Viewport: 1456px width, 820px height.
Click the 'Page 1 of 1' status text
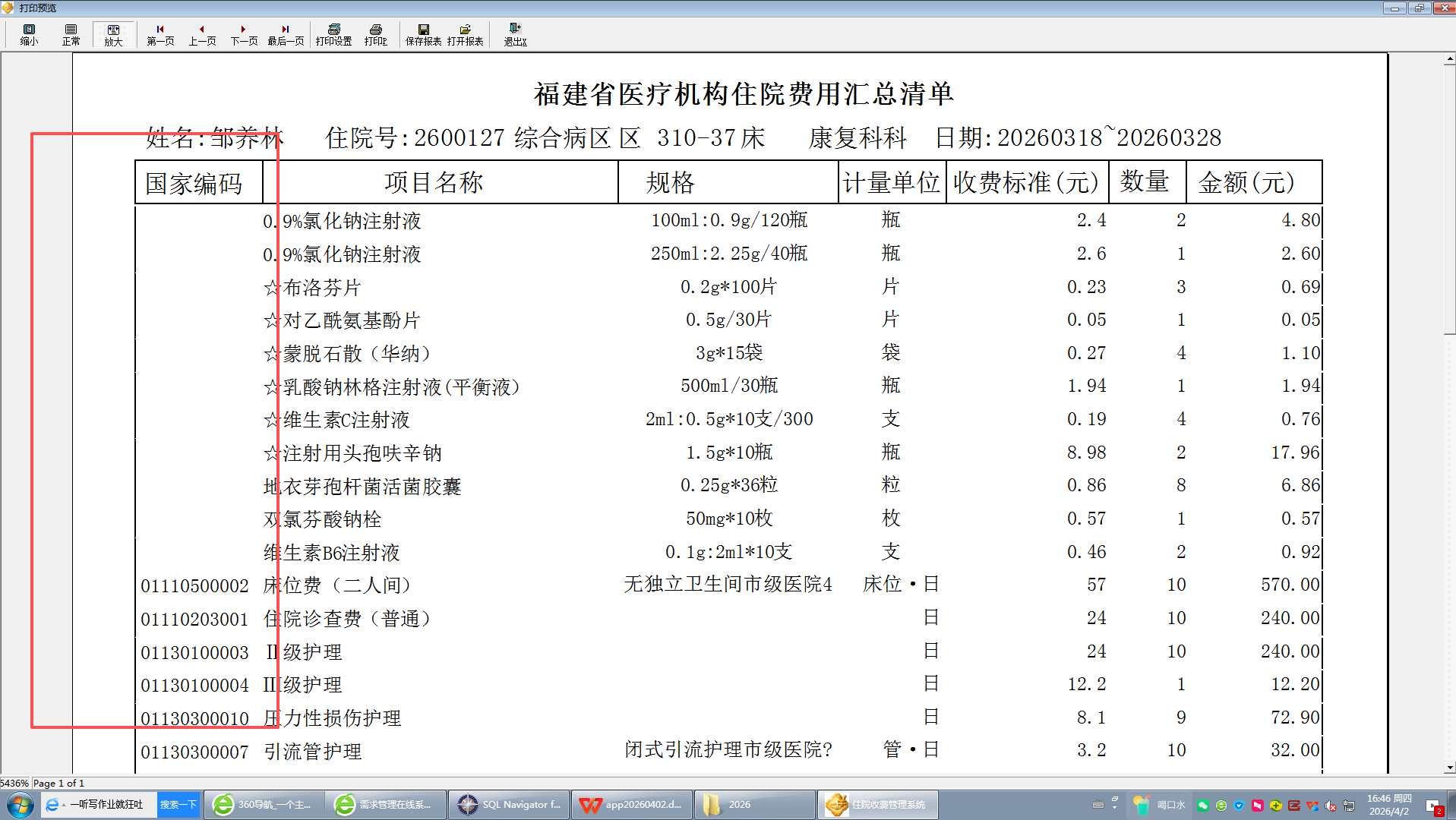point(58,783)
